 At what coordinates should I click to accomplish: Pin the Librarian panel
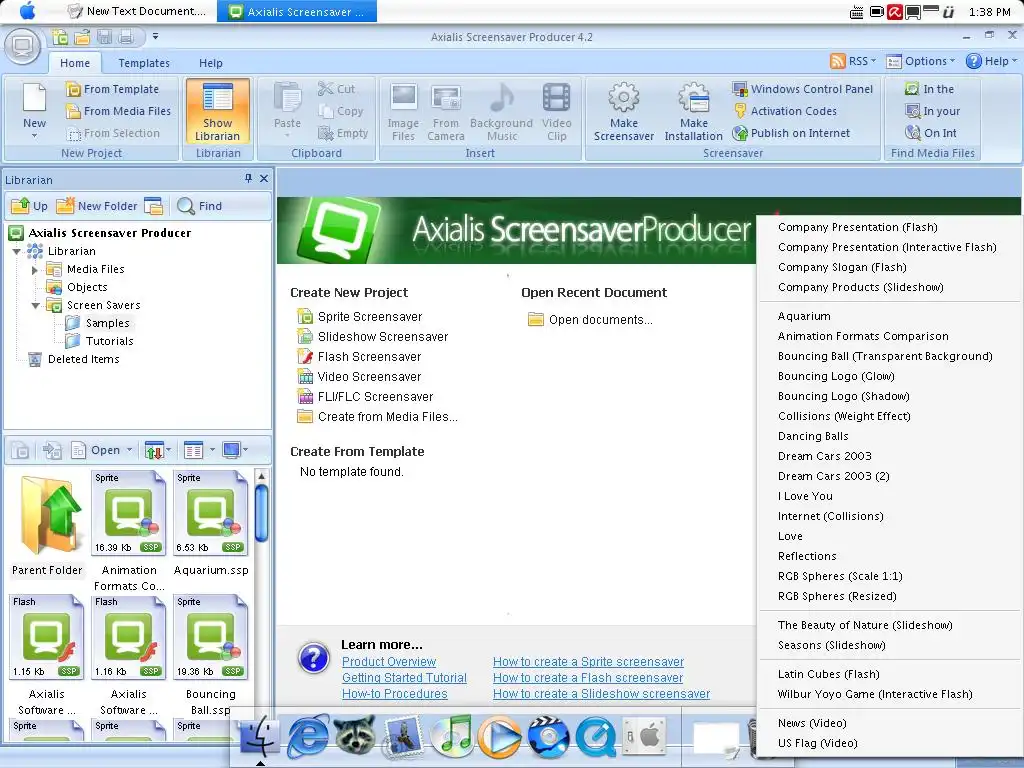(x=248, y=178)
